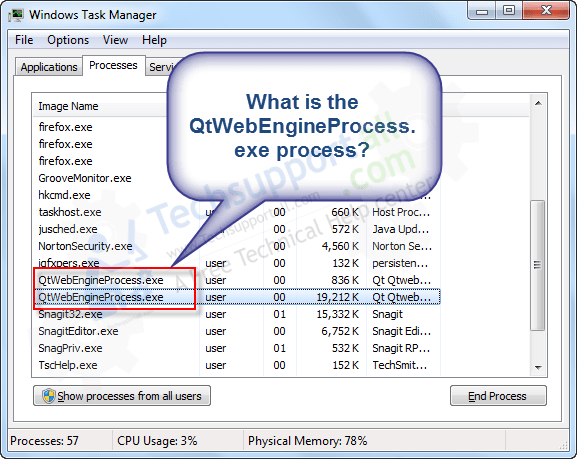Click Processes: 57 in status bar

(45, 441)
